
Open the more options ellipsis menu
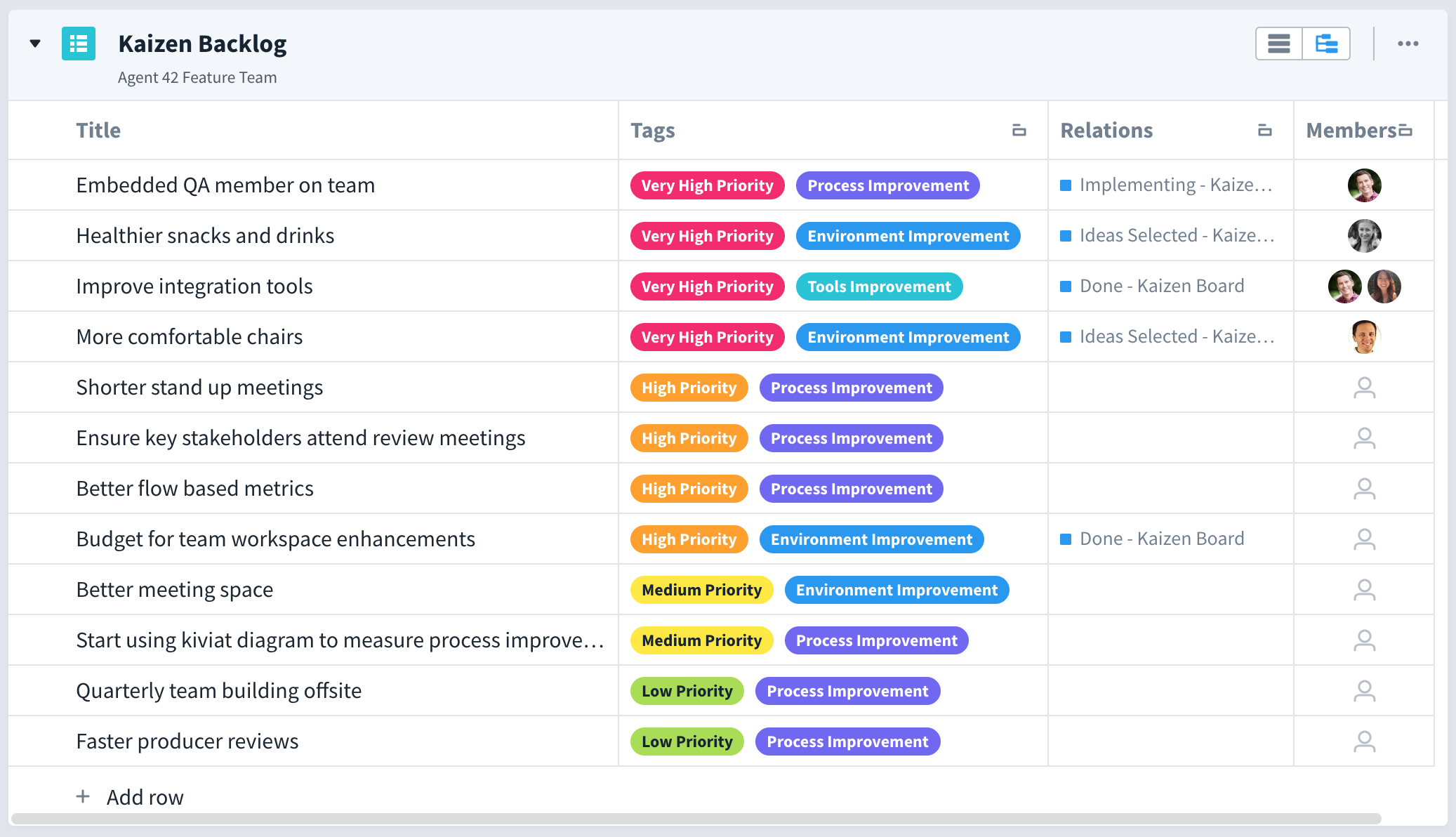(1409, 43)
